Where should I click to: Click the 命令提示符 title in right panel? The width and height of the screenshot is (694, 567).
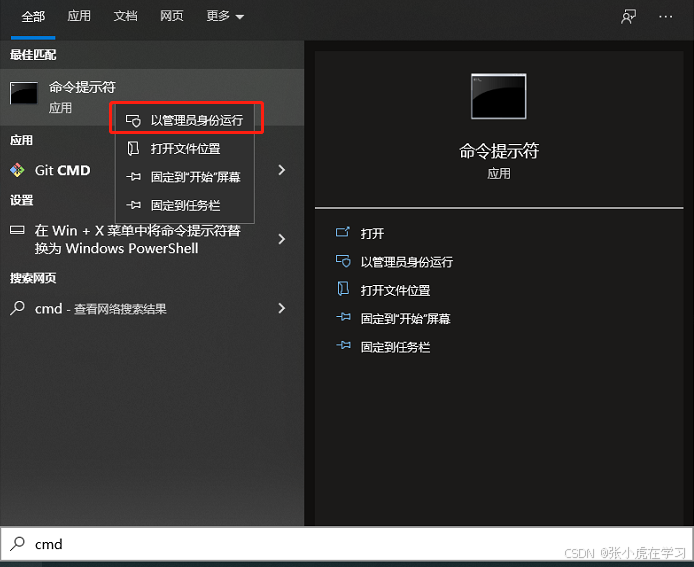click(x=498, y=151)
